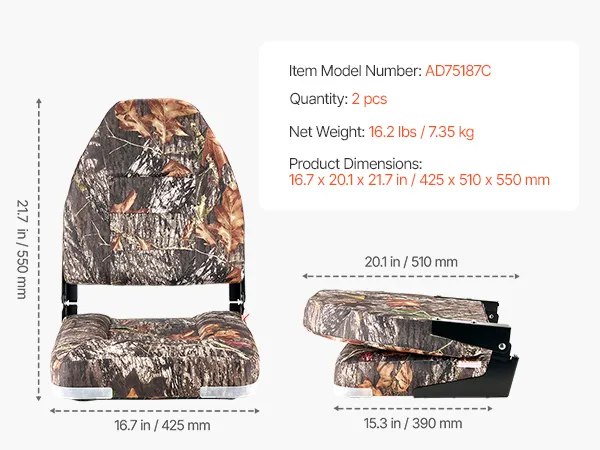The height and width of the screenshot is (450, 600).
Task: Click the 16.7 in / 425 mm width label
Action: pos(162,425)
